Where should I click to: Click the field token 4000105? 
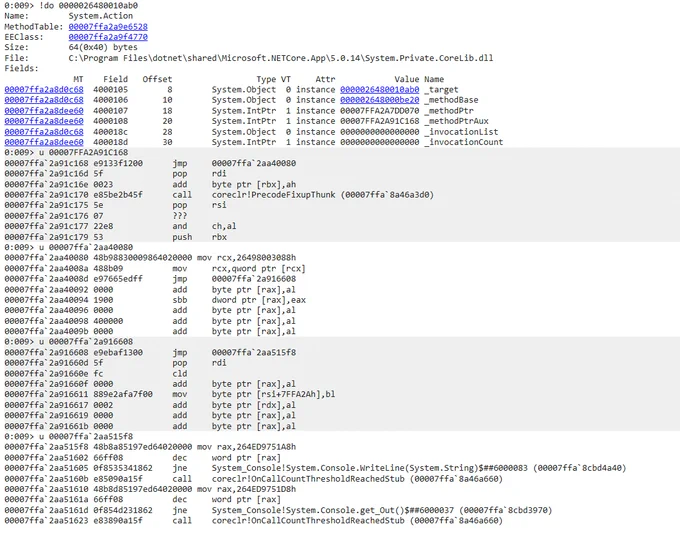tap(111, 90)
